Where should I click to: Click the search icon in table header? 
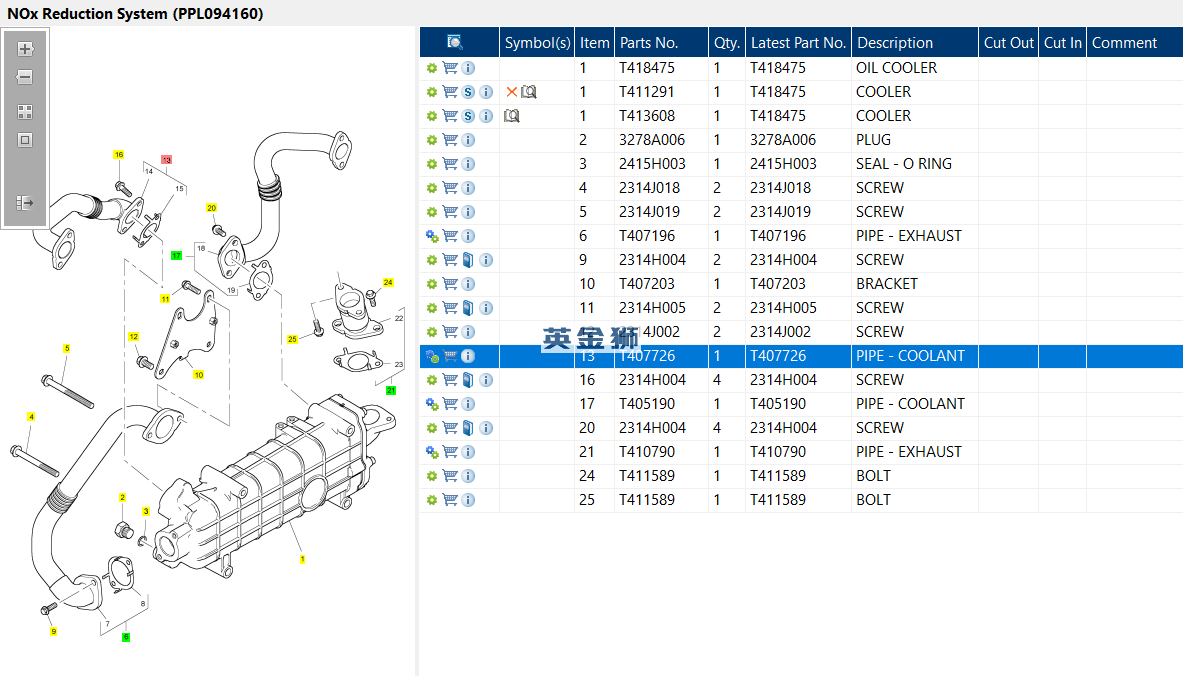[x=454, y=42]
